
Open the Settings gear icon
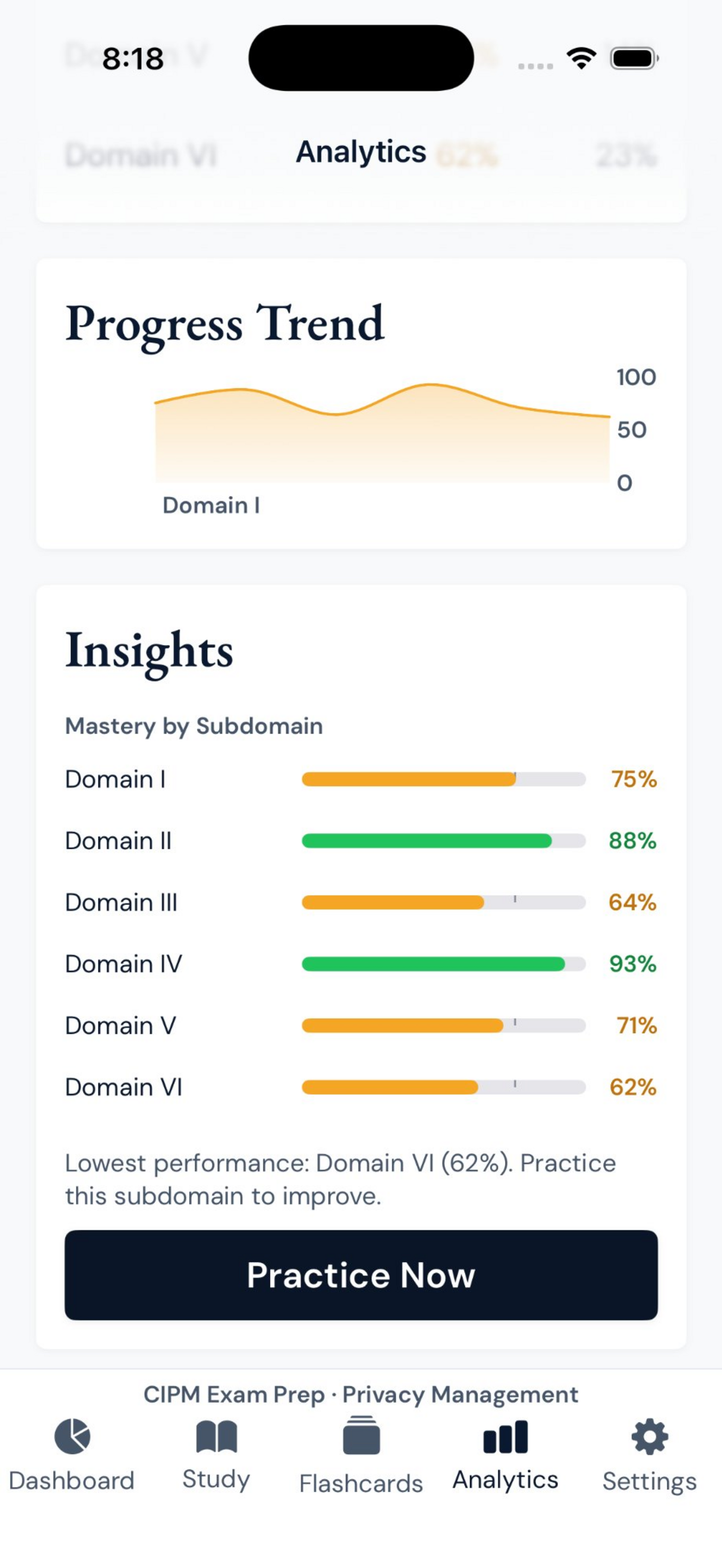click(x=650, y=1437)
